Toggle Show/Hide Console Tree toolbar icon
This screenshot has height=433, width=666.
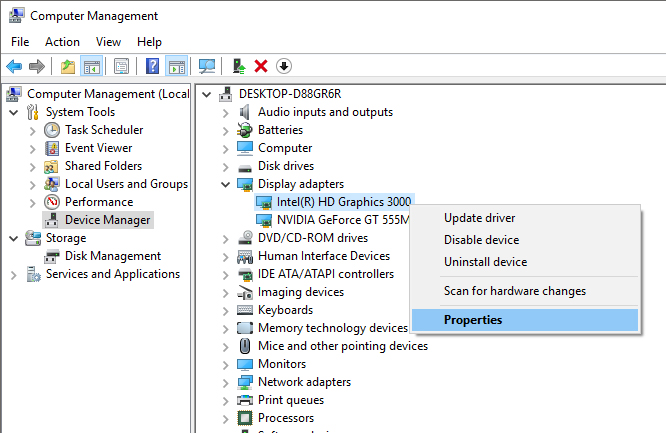click(92, 66)
